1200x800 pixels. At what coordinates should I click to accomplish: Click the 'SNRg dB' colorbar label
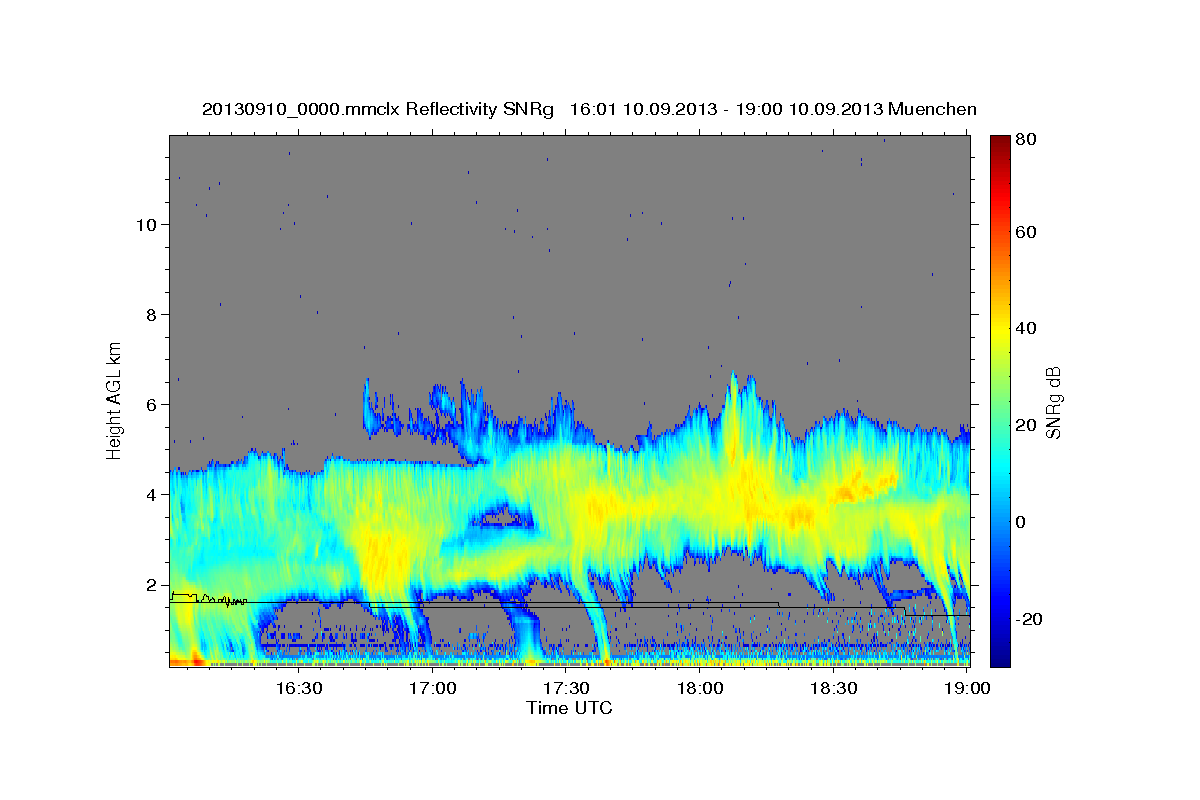pyautogui.click(x=1052, y=402)
